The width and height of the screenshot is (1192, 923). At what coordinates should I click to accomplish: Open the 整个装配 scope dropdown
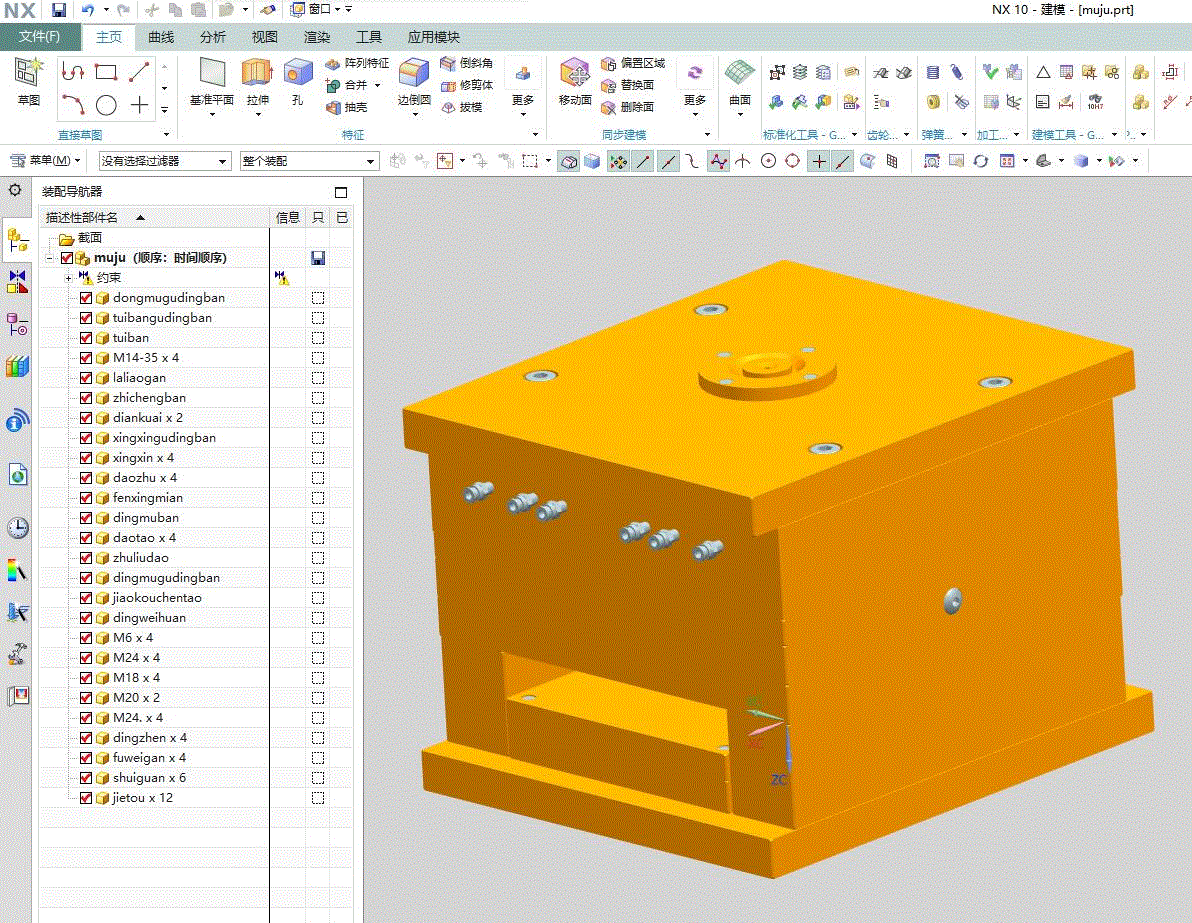pos(309,161)
